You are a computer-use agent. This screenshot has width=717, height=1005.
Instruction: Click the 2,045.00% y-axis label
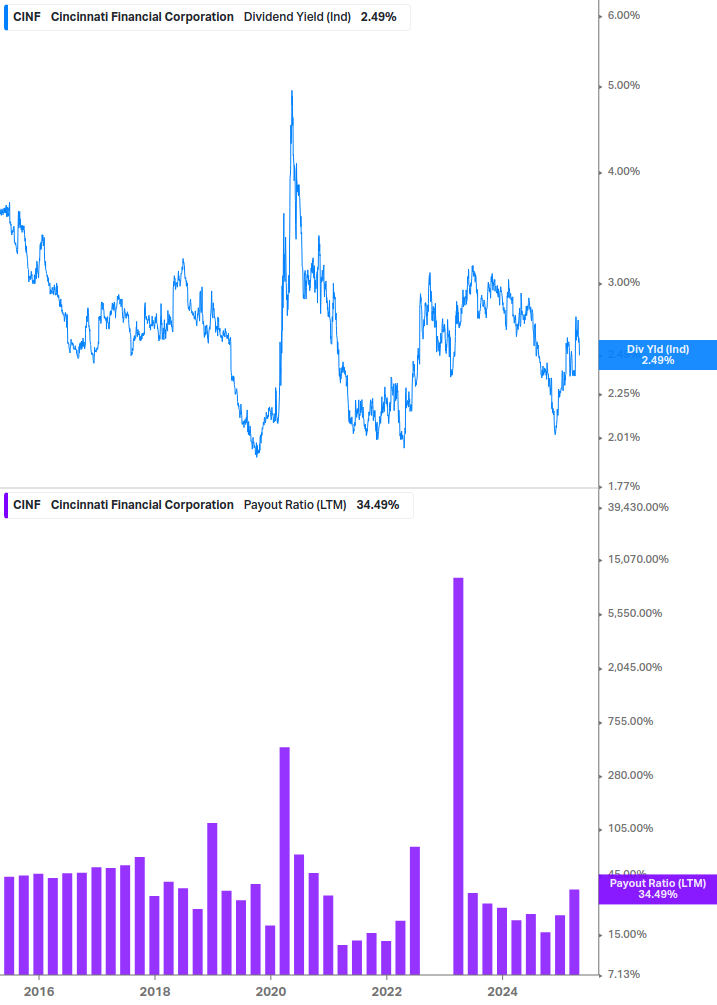tap(634, 667)
